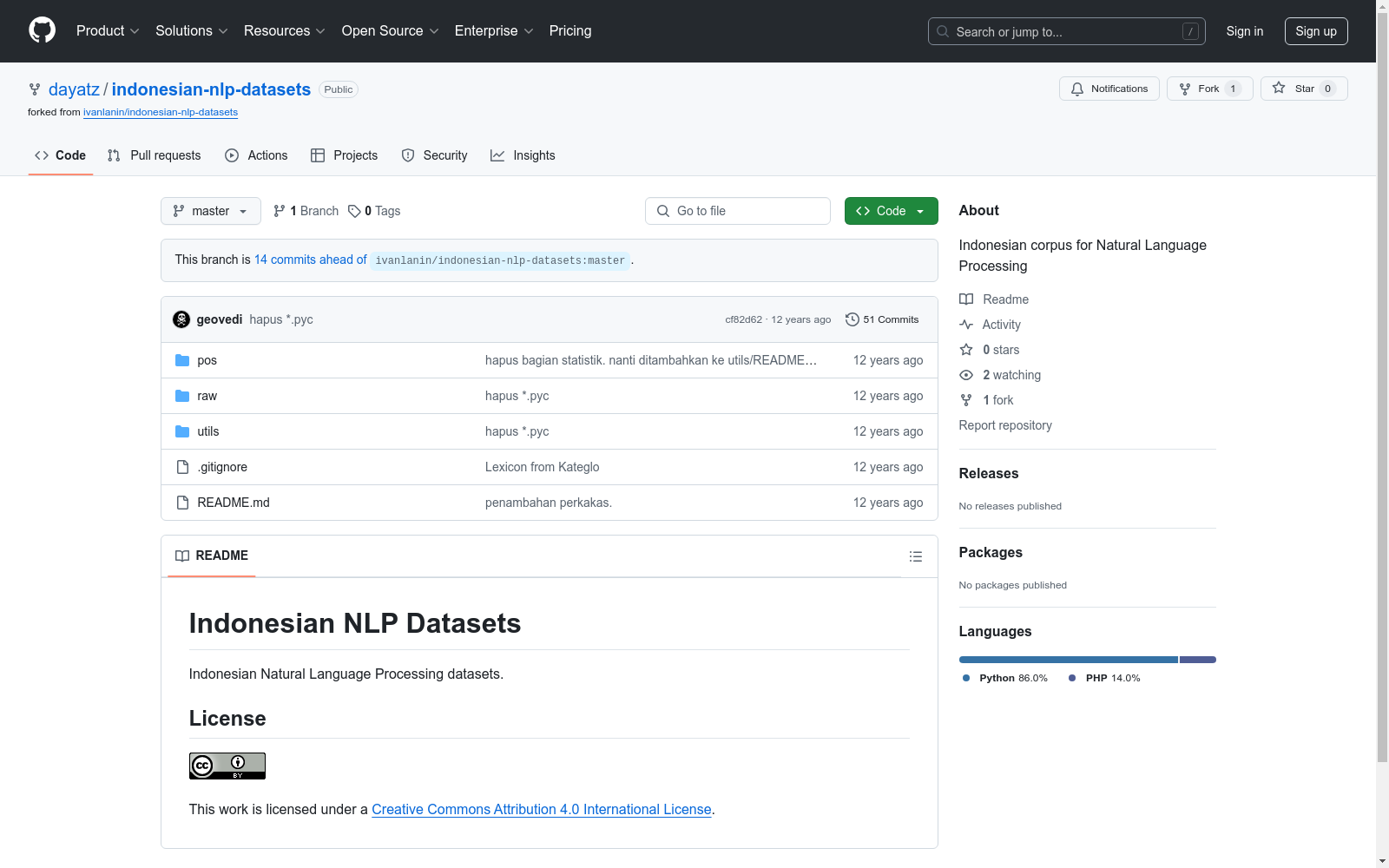Image resolution: width=1389 pixels, height=868 pixels.
Task: Click the Report repository link
Action: [1005, 425]
